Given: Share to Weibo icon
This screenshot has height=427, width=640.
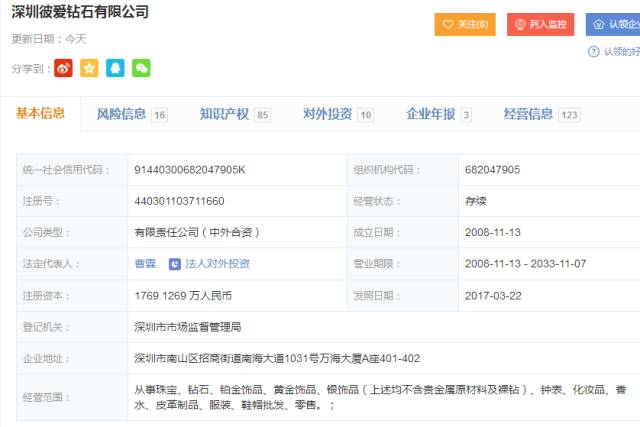Looking at the screenshot, I should tap(63, 68).
